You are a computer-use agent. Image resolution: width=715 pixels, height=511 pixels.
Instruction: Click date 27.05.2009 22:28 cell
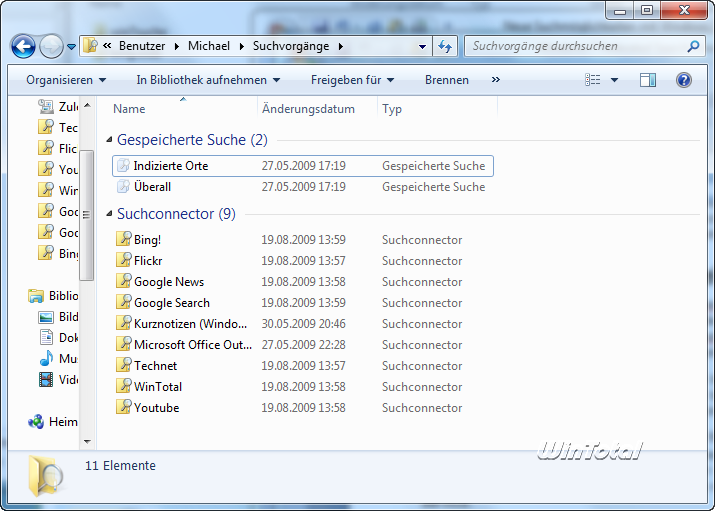click(x=303, y=345)
